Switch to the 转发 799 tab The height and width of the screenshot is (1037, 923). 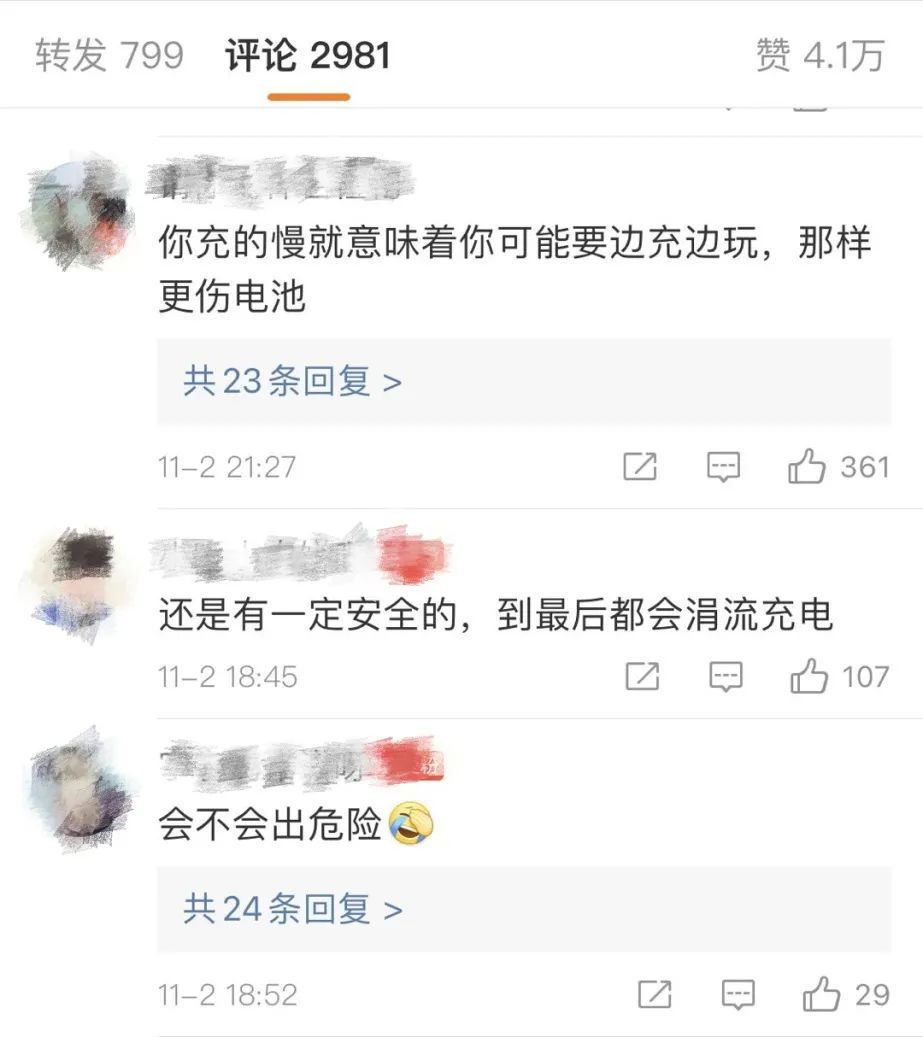[x=109, y=55]
